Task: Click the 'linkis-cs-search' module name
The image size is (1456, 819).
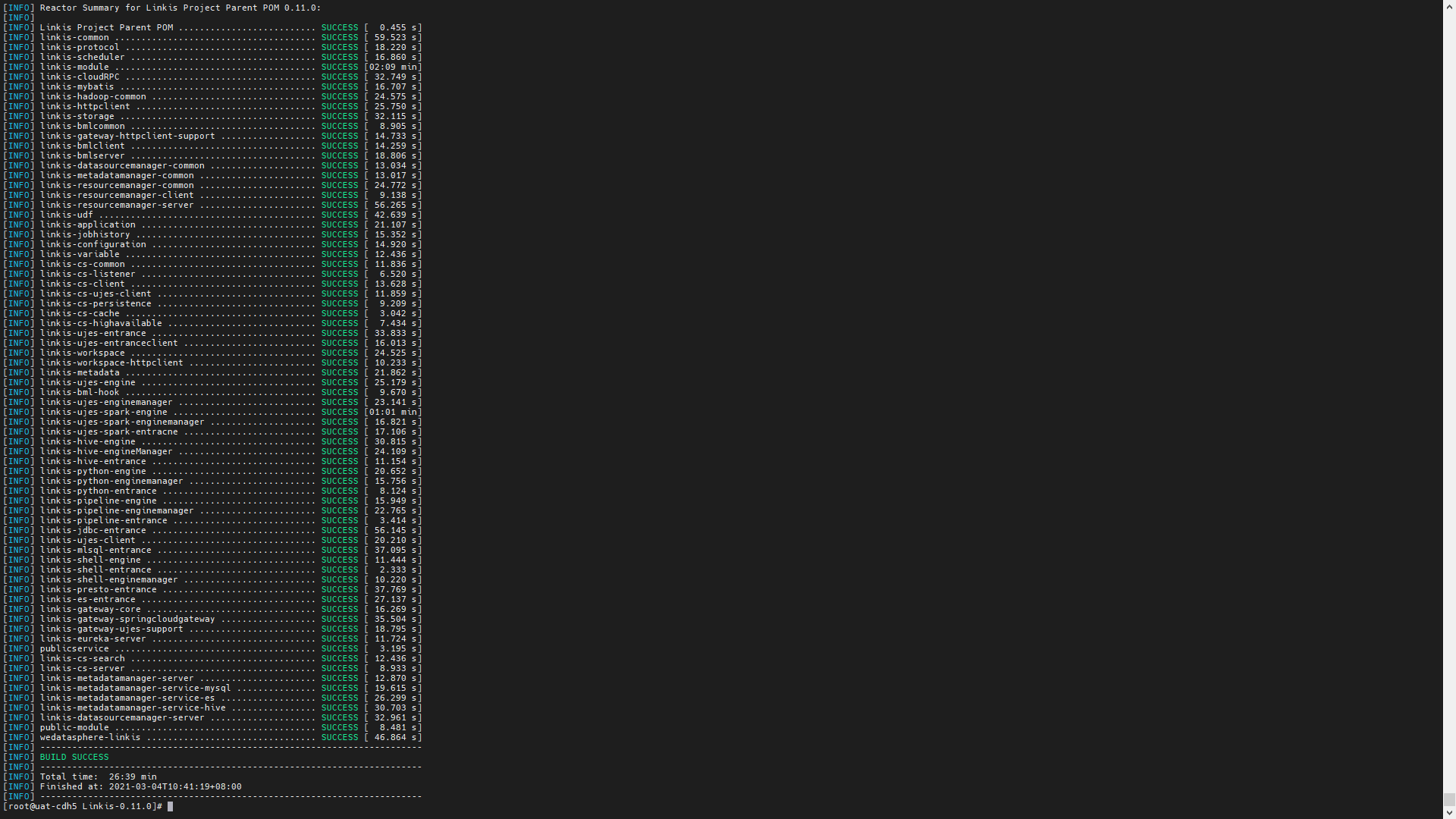Action: pyautogui.click(x=82, y=658)
